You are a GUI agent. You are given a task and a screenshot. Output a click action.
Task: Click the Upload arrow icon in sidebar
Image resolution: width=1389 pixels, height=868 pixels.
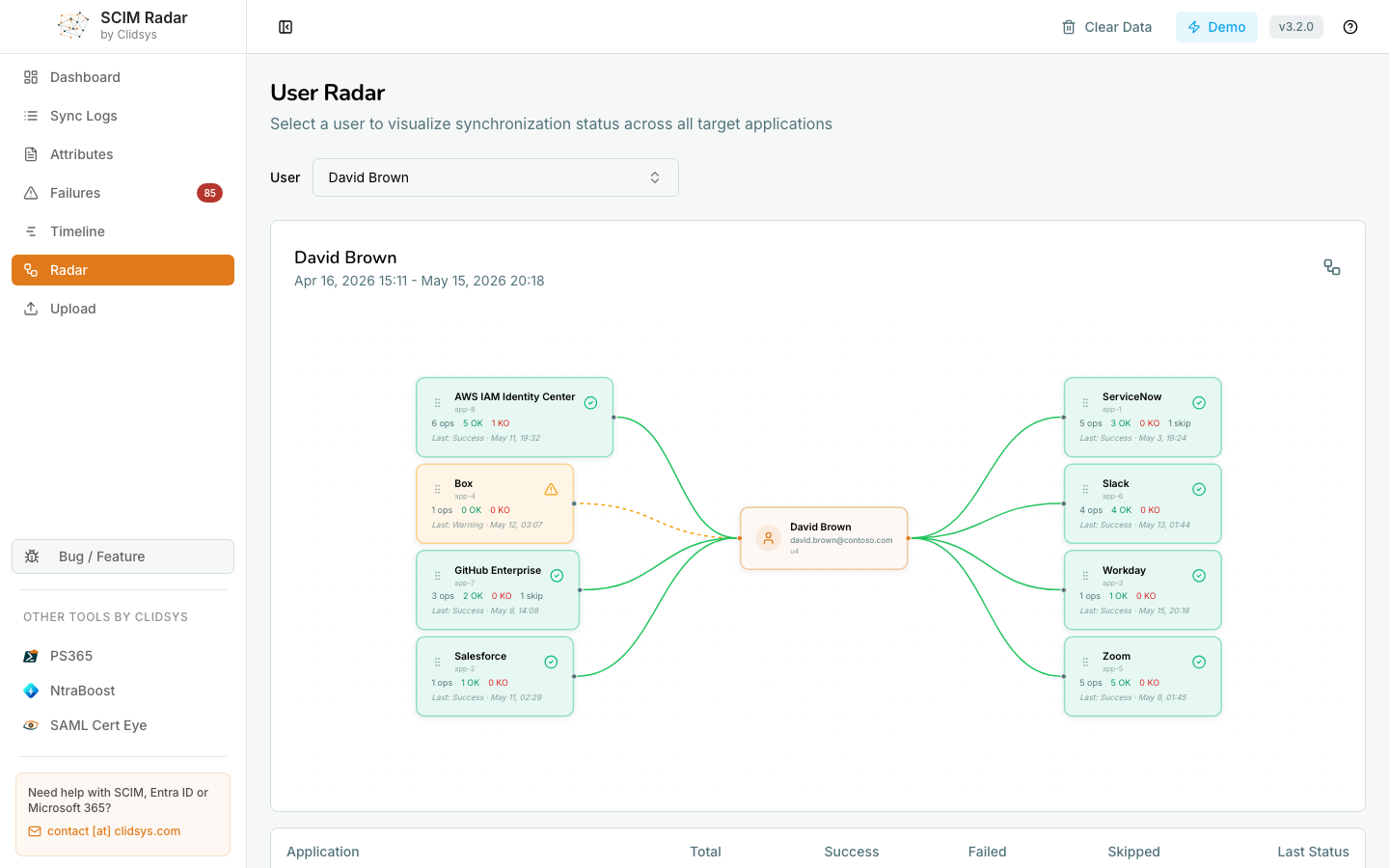[31, 309]
